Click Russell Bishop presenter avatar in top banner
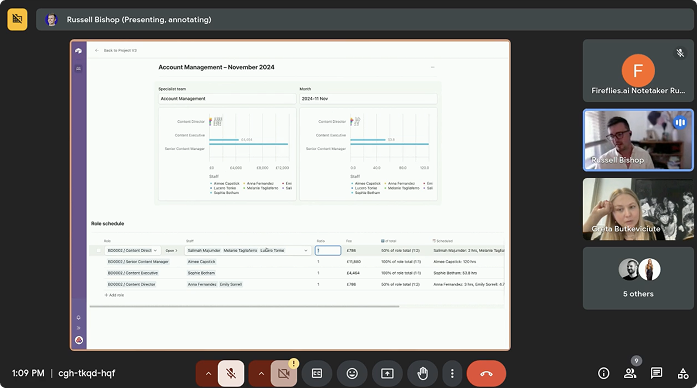 tap(51, 20)
